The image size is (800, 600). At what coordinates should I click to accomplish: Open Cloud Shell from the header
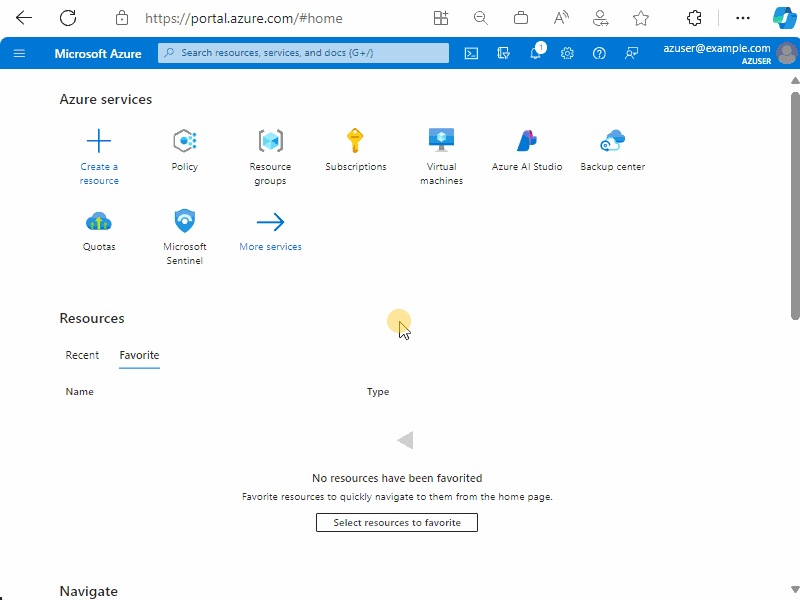coord(471,53)
